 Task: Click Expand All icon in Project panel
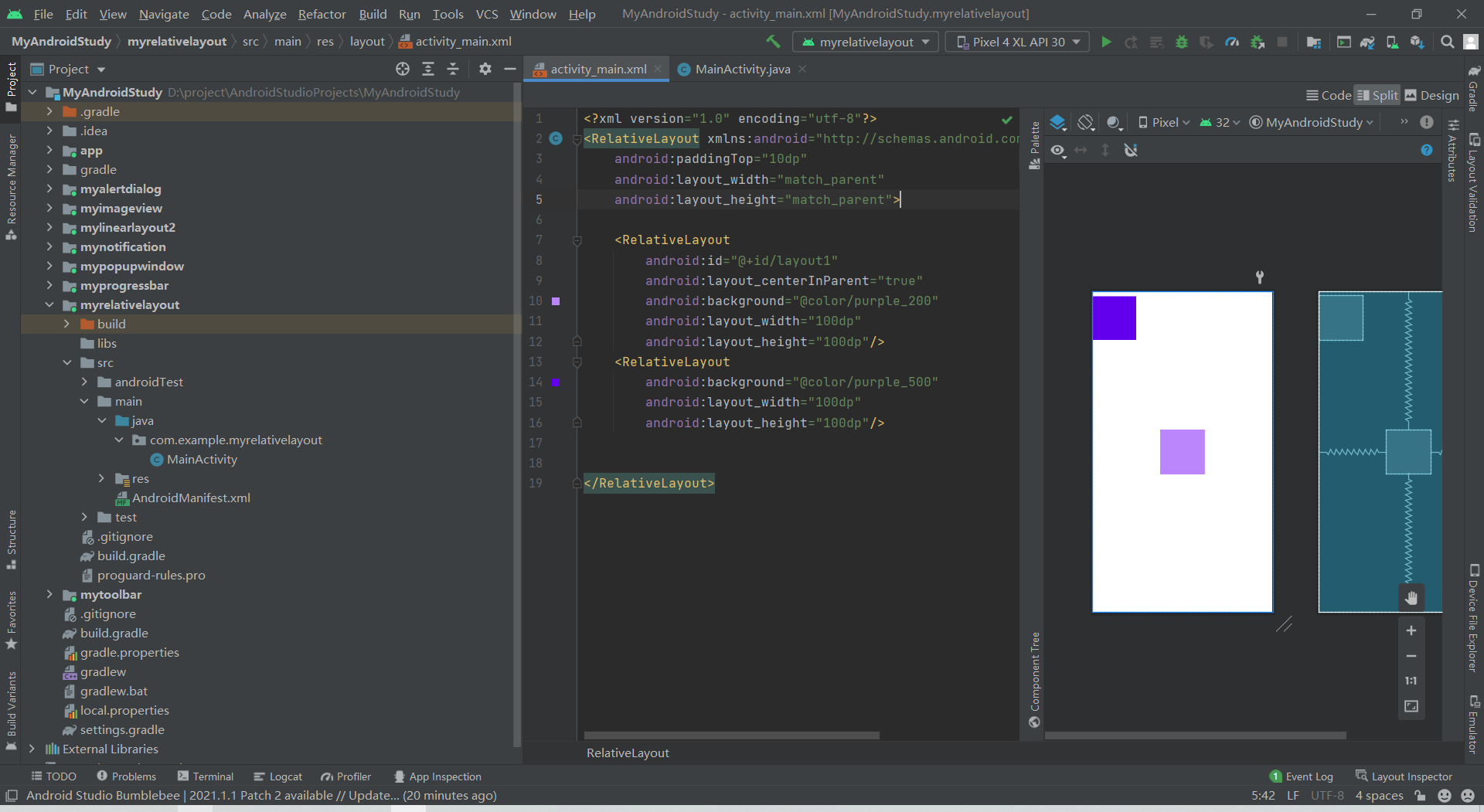[x=428, y=69]
